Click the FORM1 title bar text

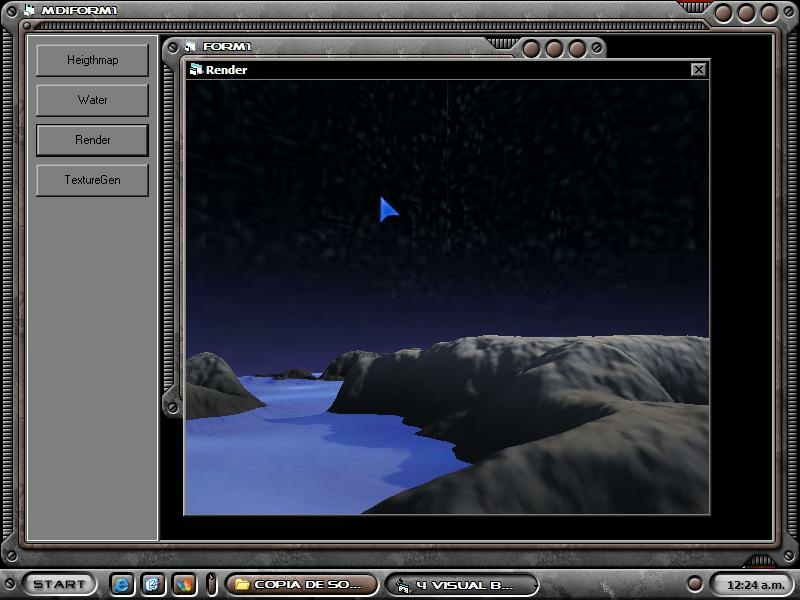coord(227,46)
